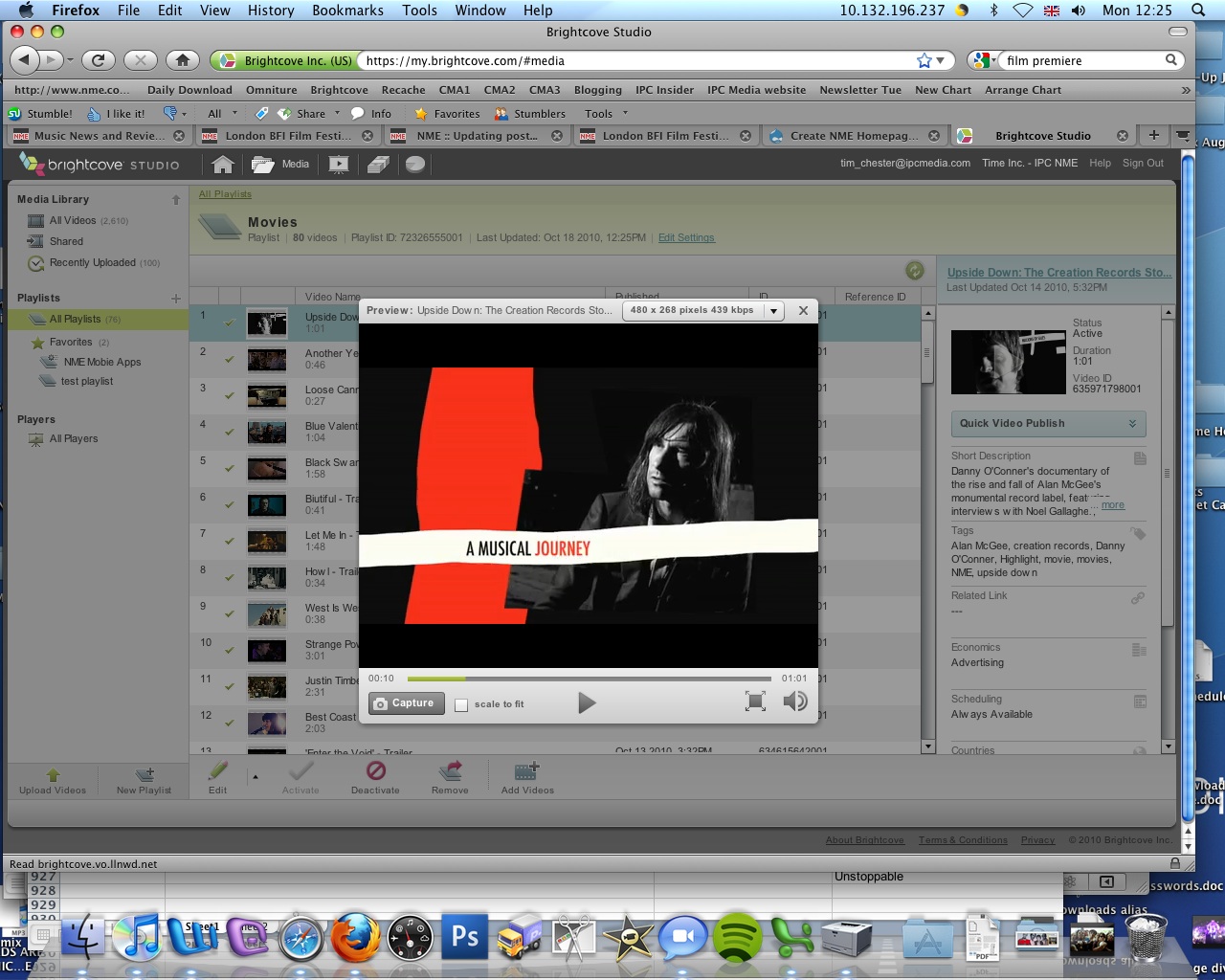This screenshot has width=1225, height=980.
Task: Click the Add Videos icon
Action: point(527,770)
